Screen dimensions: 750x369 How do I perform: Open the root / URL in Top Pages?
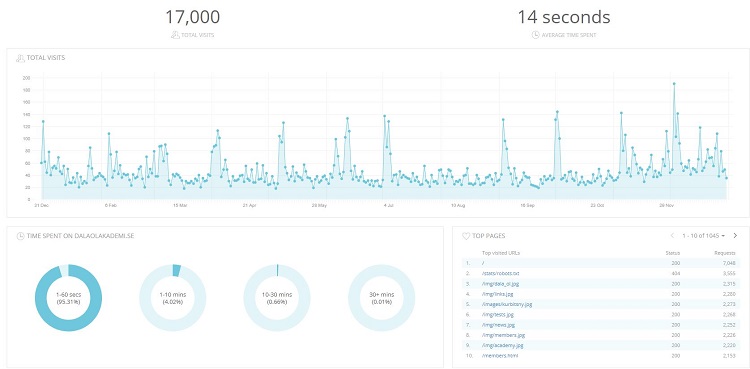[x=484, y=263]
